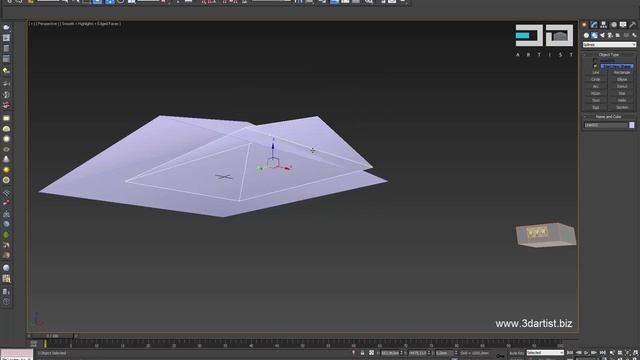The image size is (640, 360).
Task: Select the Cameras category icon
Action: click(x=610, y=36)
